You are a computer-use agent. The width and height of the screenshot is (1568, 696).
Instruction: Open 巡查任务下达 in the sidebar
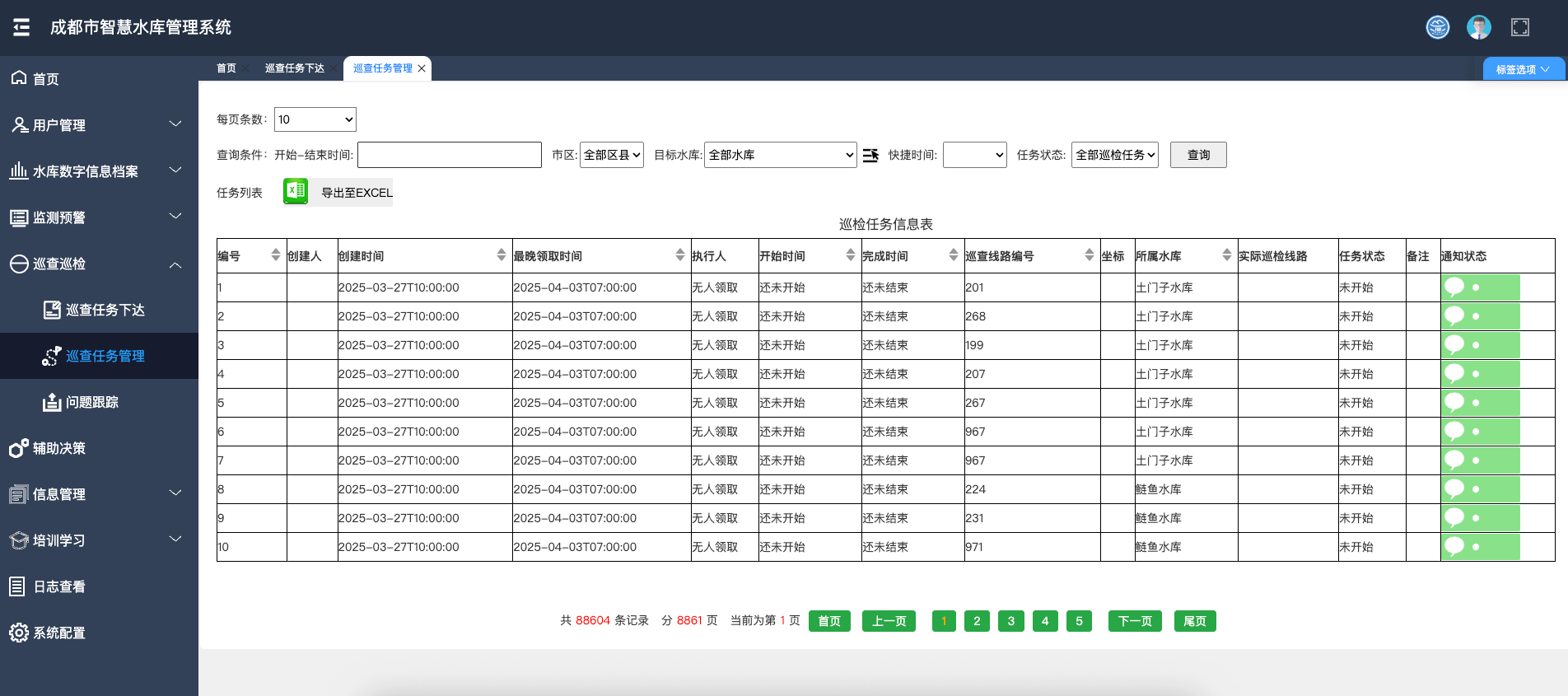tap(99, 310)
